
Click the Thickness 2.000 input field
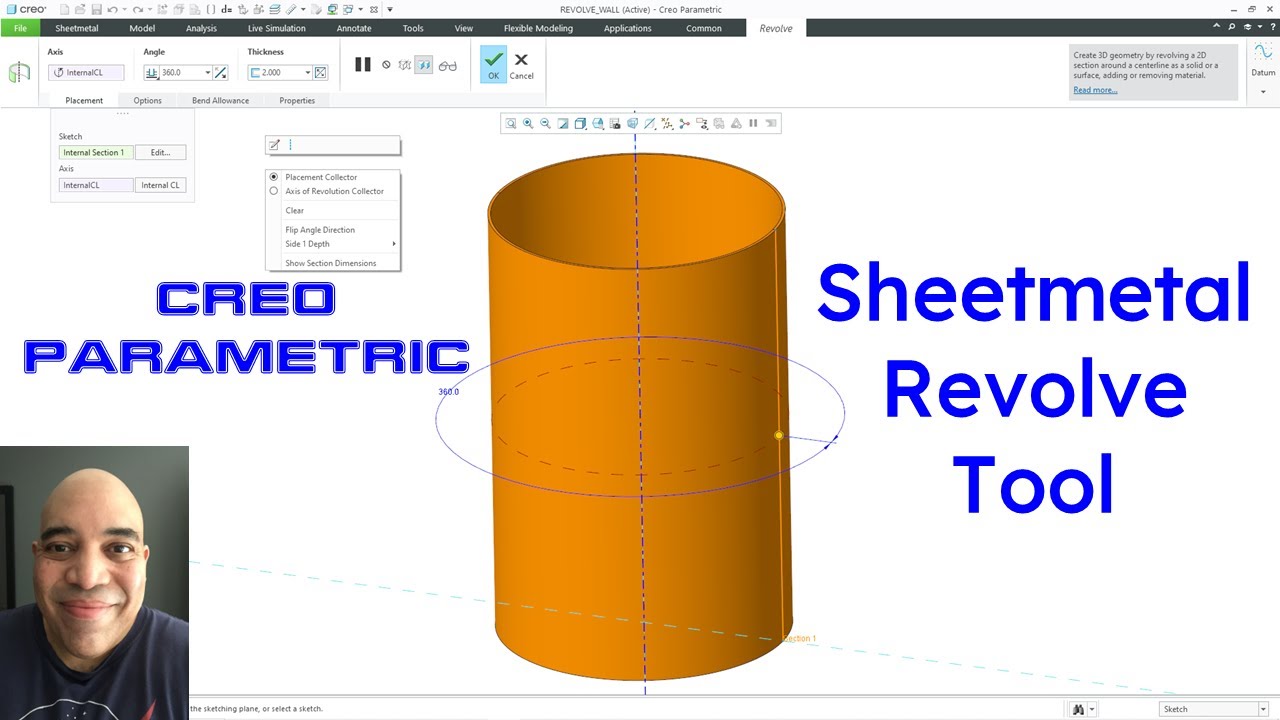(282, 72)
